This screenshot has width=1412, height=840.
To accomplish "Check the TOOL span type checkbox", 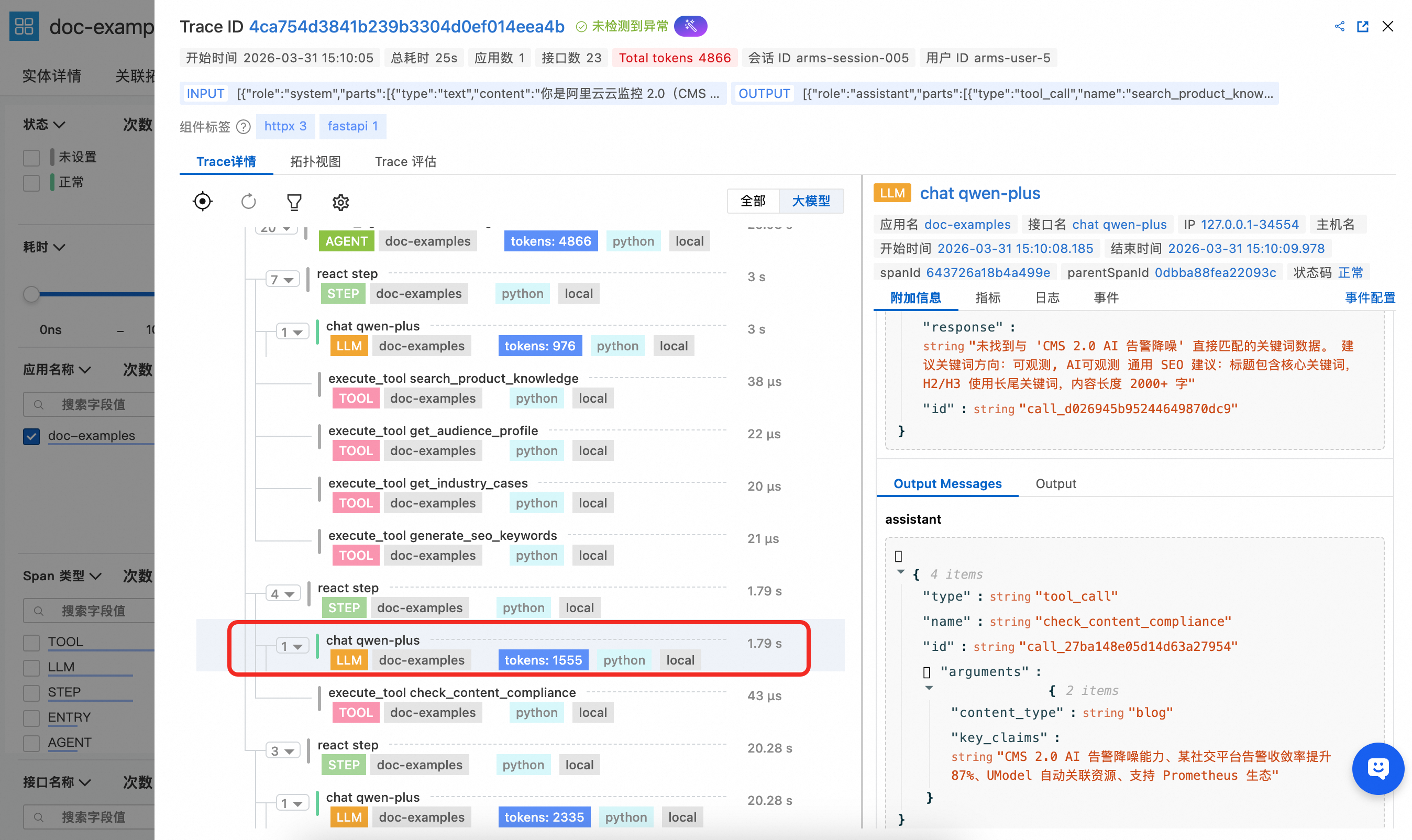I will (32, 642).
